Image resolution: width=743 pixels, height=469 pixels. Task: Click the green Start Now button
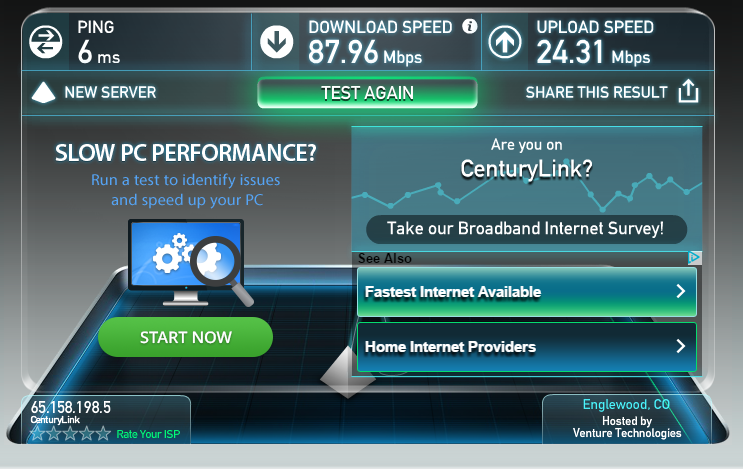(x=185, y=337)
